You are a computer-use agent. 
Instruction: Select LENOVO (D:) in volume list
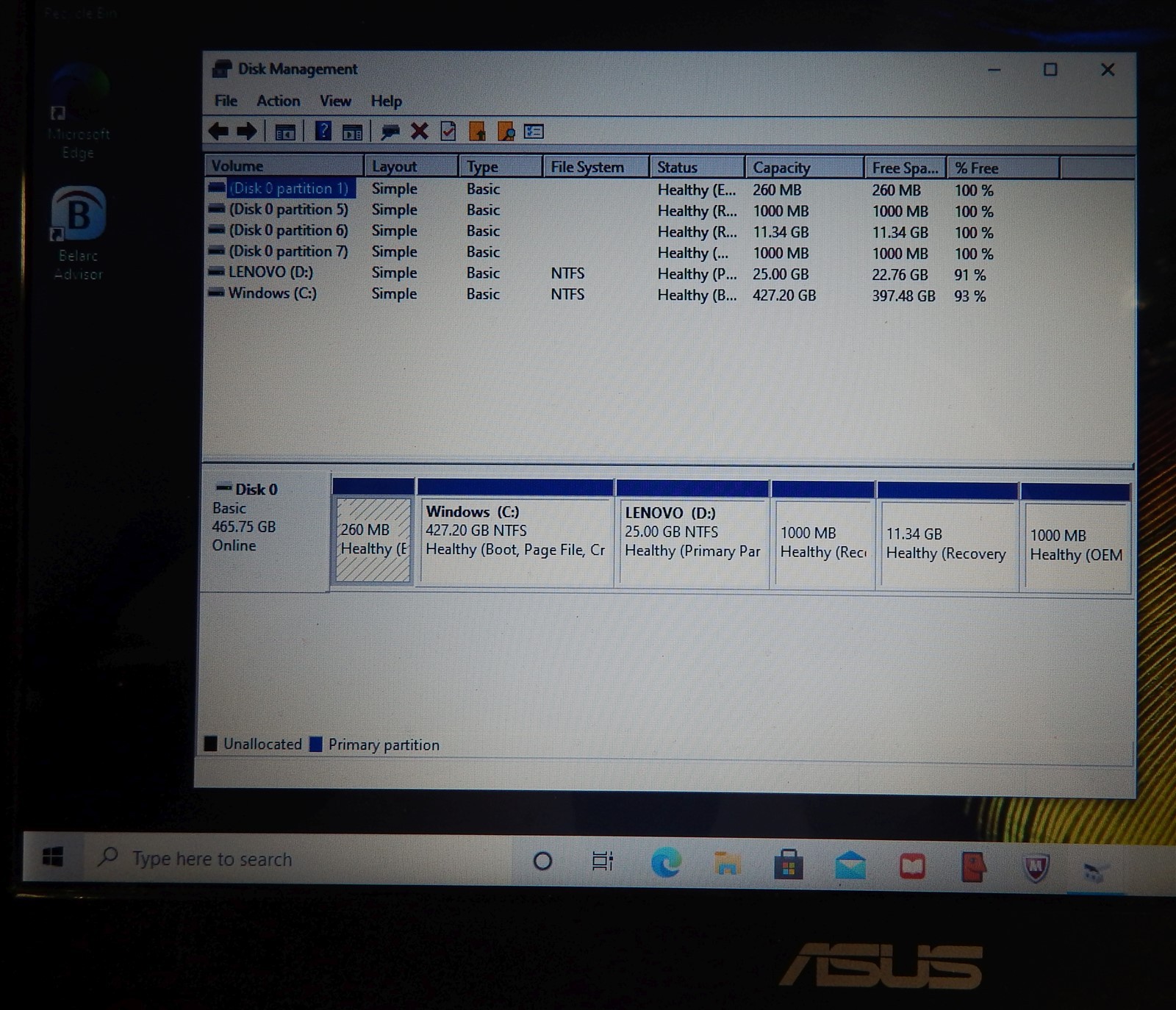click(x=270, y=272)
